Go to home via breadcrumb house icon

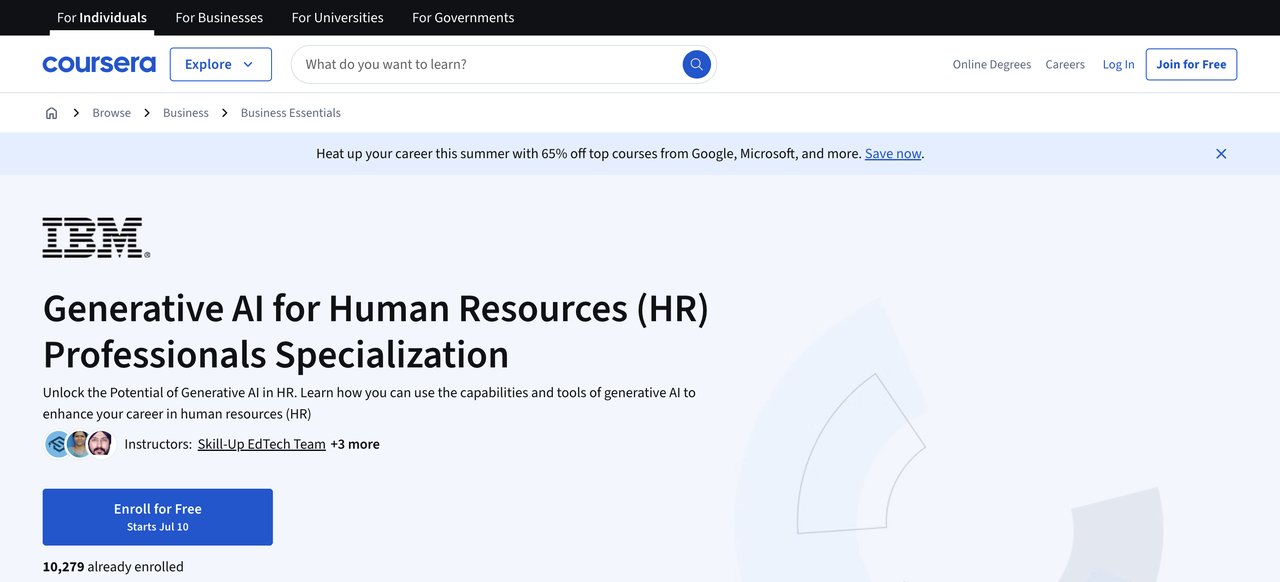tap(51, 113)
